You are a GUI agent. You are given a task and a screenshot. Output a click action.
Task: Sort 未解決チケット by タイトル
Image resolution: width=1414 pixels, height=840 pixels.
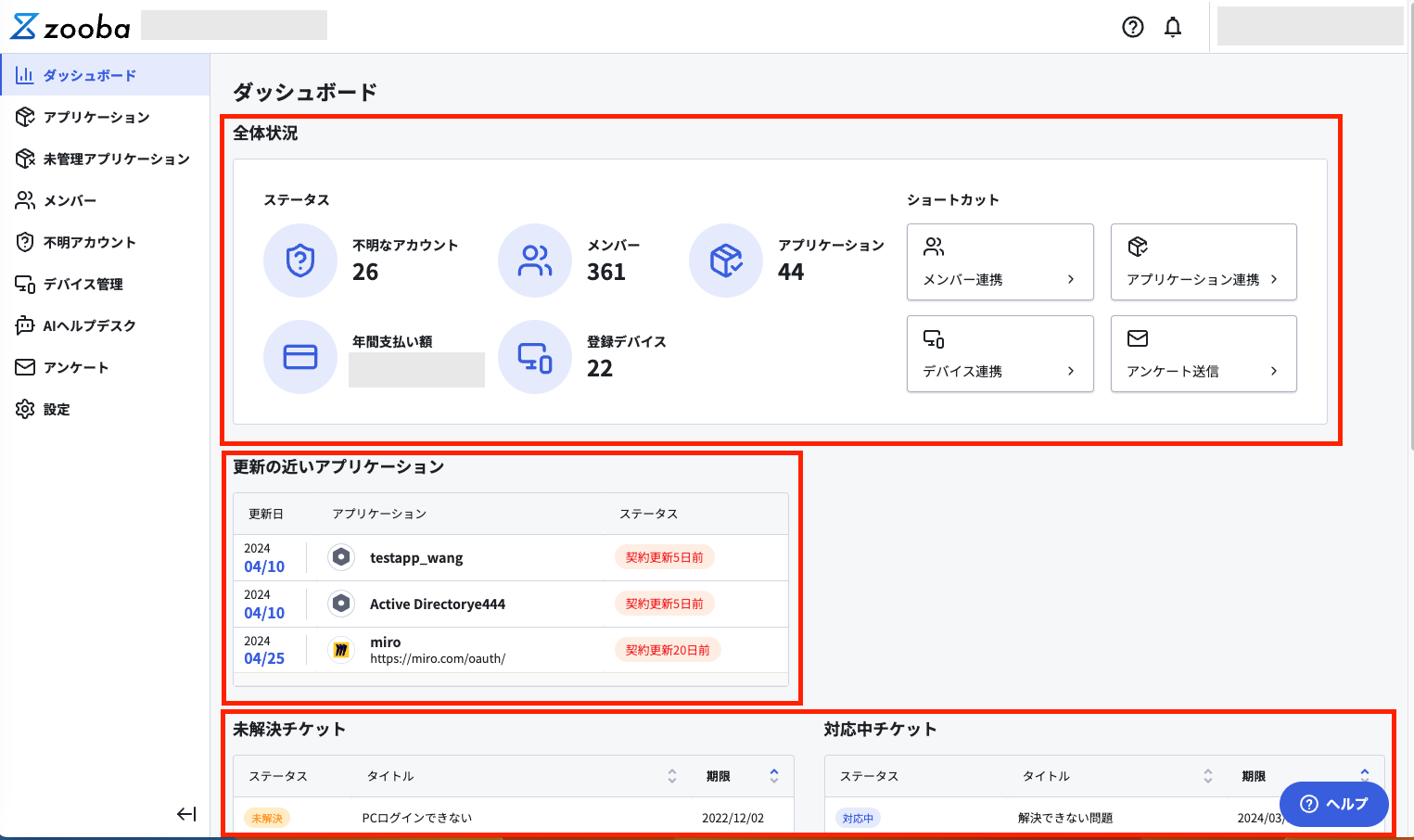coord(672,776)
